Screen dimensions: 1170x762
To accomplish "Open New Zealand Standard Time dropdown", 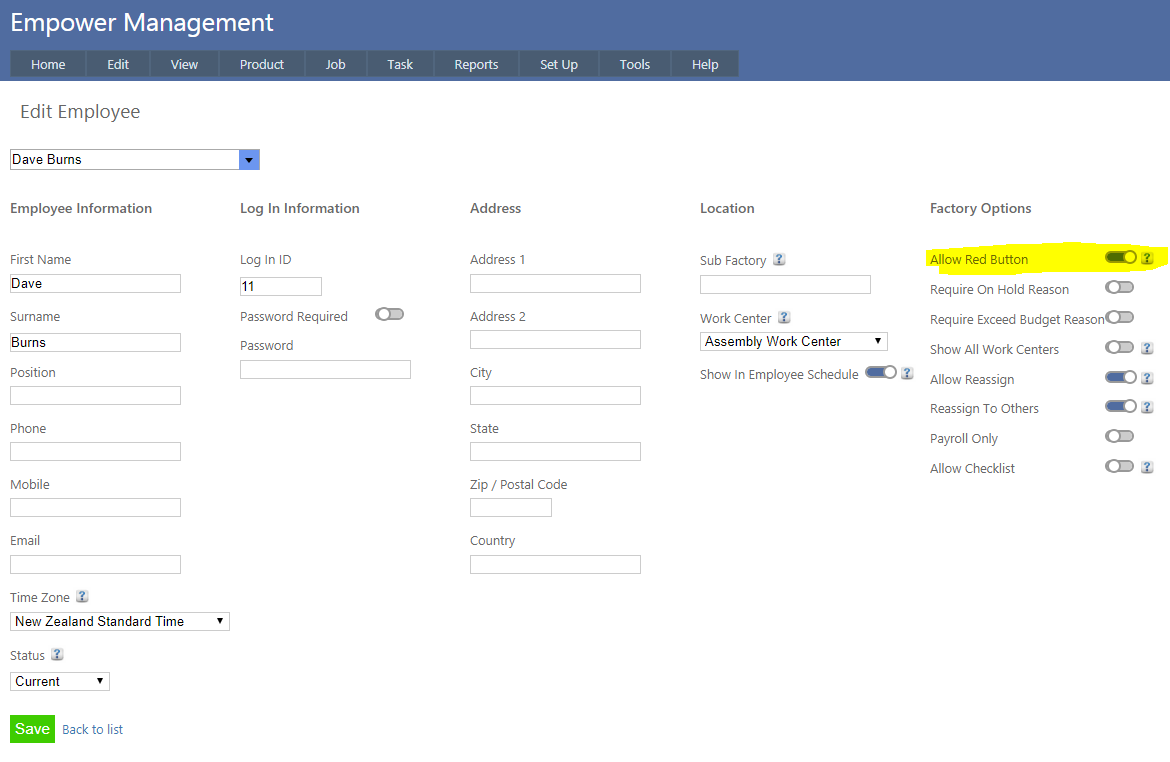I will [120, 622].
